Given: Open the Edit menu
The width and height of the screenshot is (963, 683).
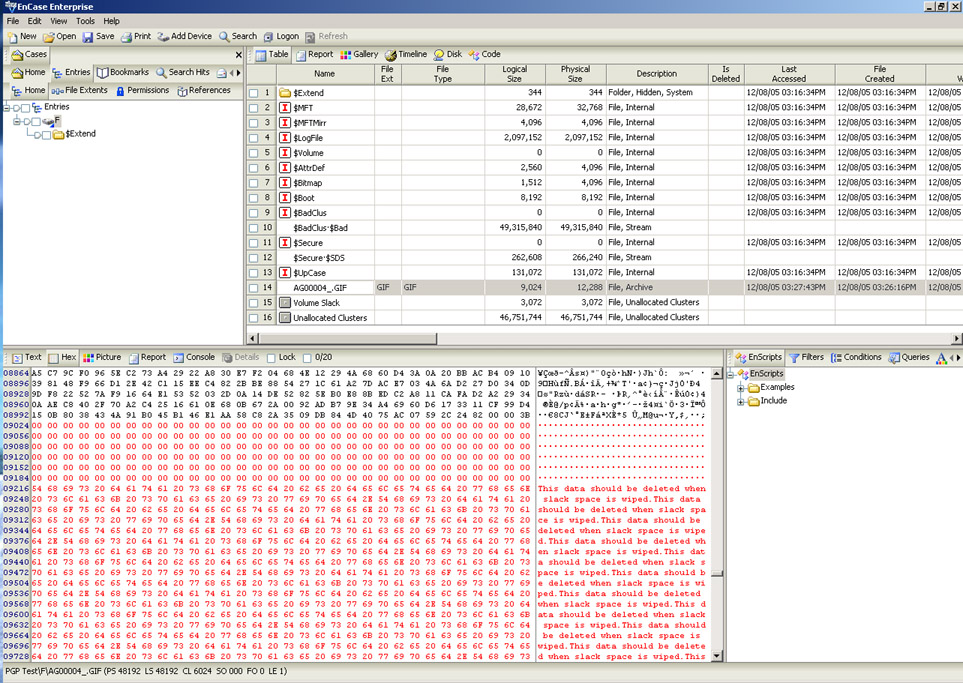Looking at the screenshot, I should coord(34,21).
